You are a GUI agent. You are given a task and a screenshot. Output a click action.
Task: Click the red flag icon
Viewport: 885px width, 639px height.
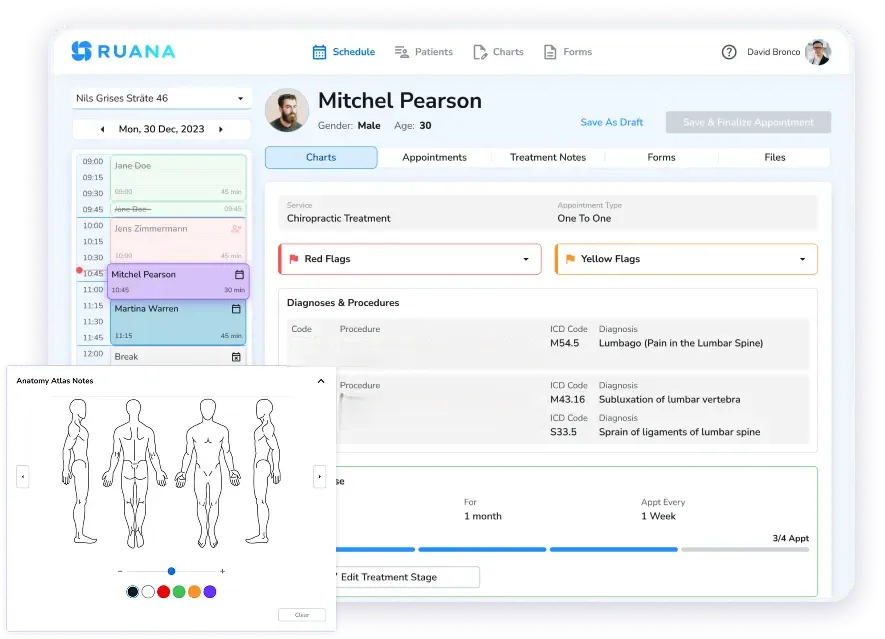click(292, 258)
